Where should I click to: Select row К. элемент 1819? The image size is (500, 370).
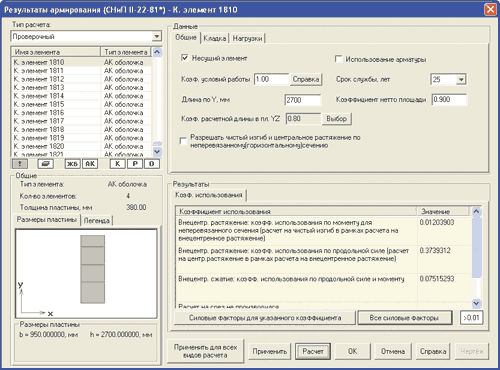pyautogui.click(x=82, y=138)
